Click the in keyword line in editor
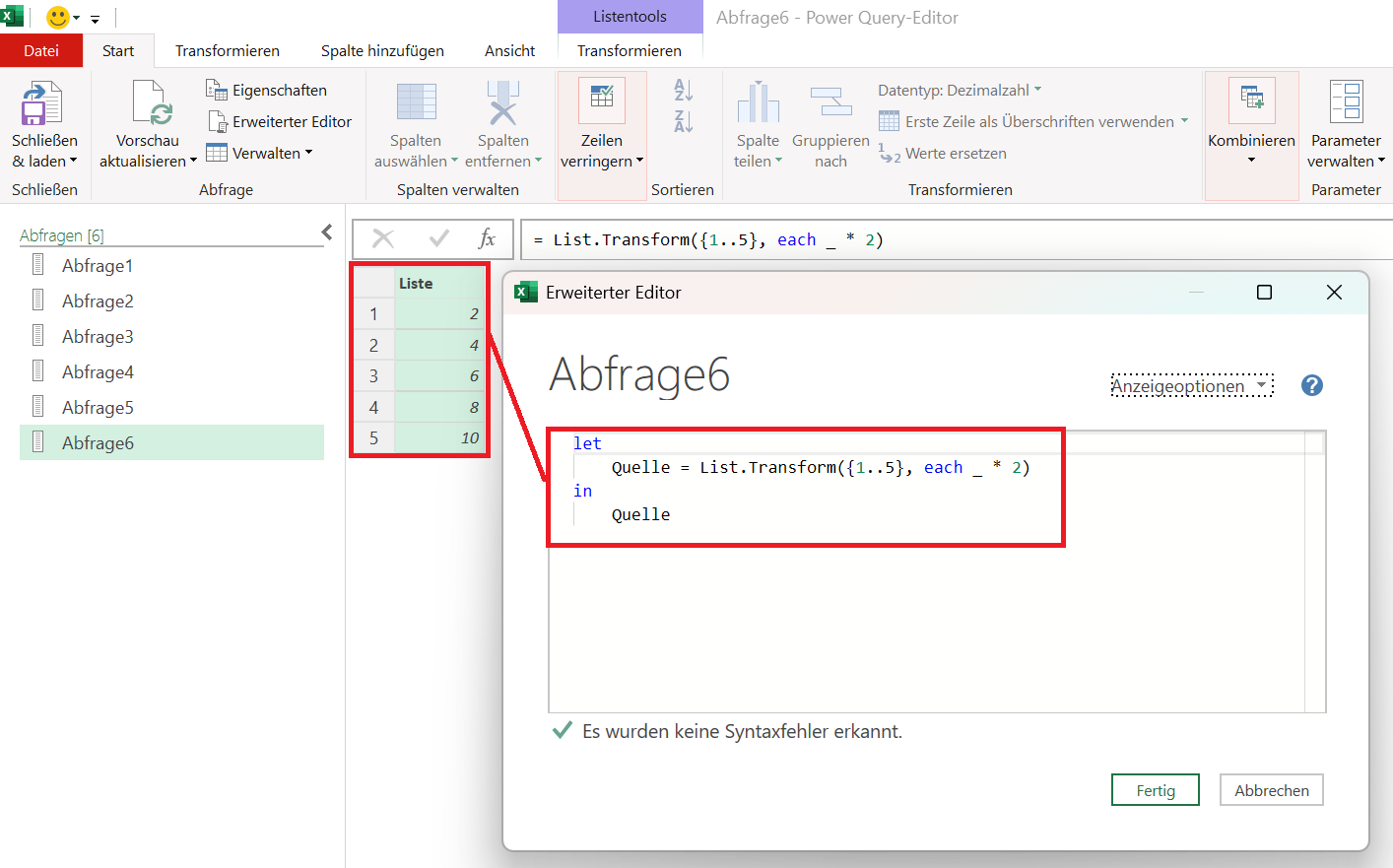 click(583, 491)
